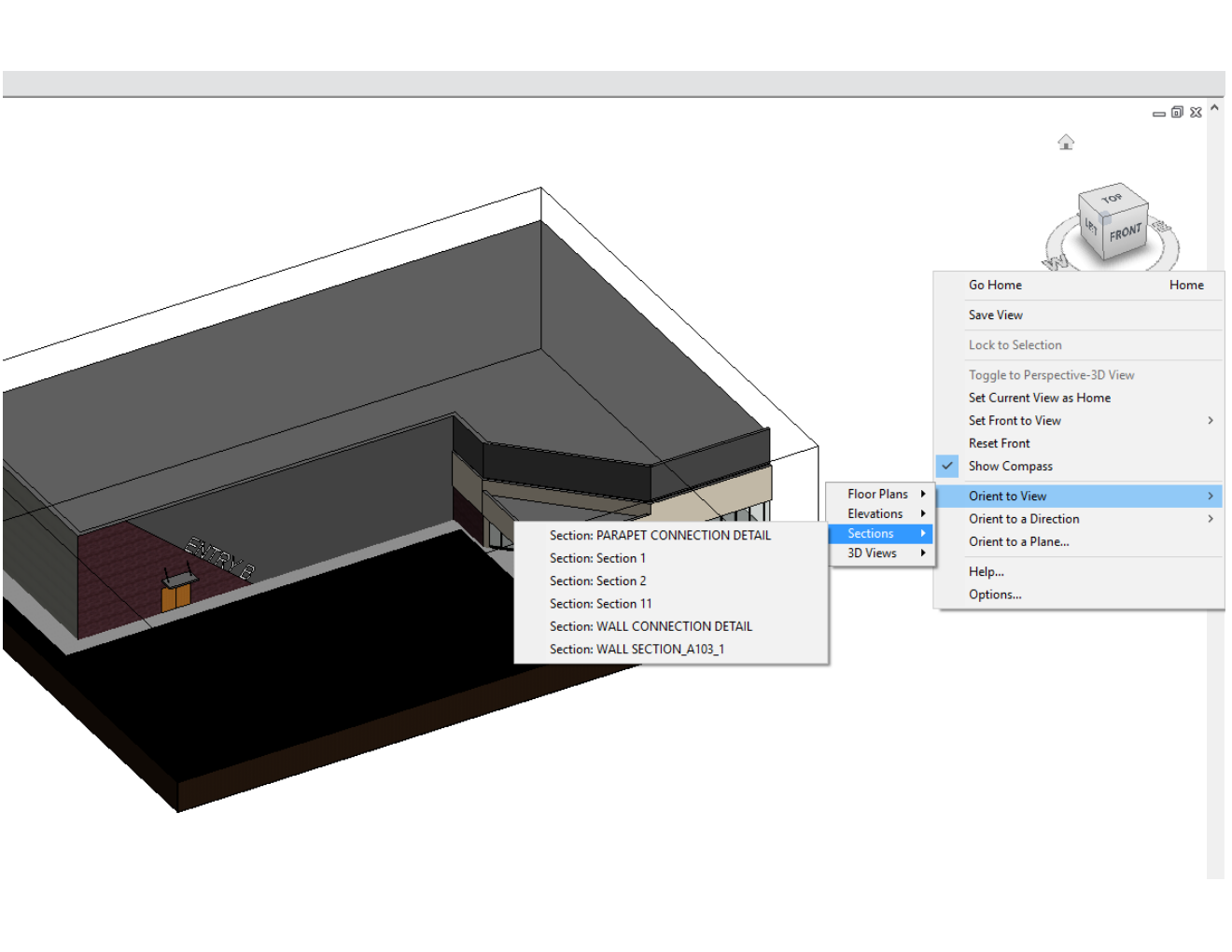The image size is (1232, 952).
Task: Select Section: WALL SECTION_A103_1
Action: (x=671, y=649)
